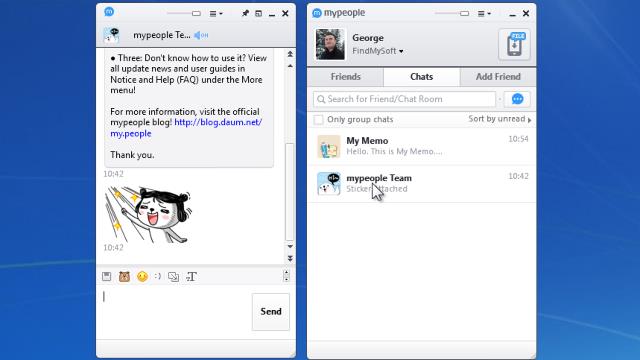This screenshot has height=360, width=640.
Task: Open the blog.daum.net link
Action: coord(186,128)
